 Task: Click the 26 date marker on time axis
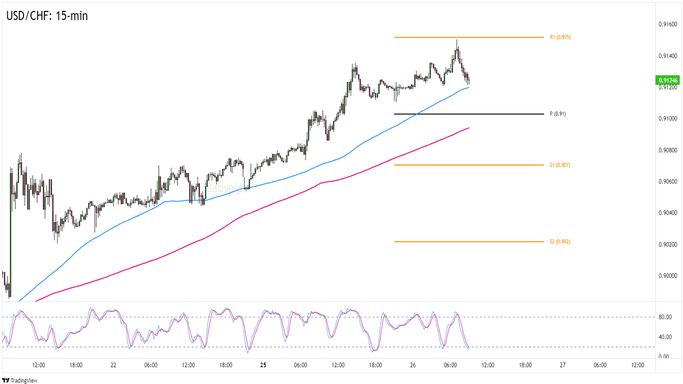click(413, 365)
